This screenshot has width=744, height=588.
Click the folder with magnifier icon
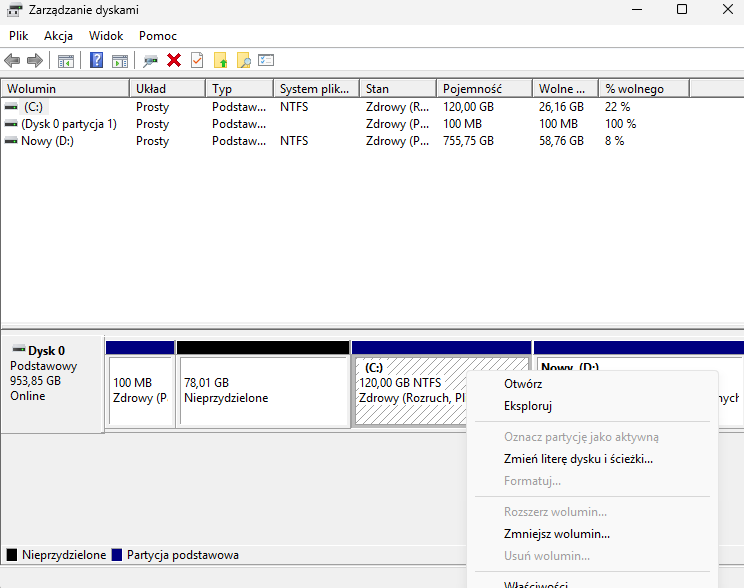tap(243, 60)
